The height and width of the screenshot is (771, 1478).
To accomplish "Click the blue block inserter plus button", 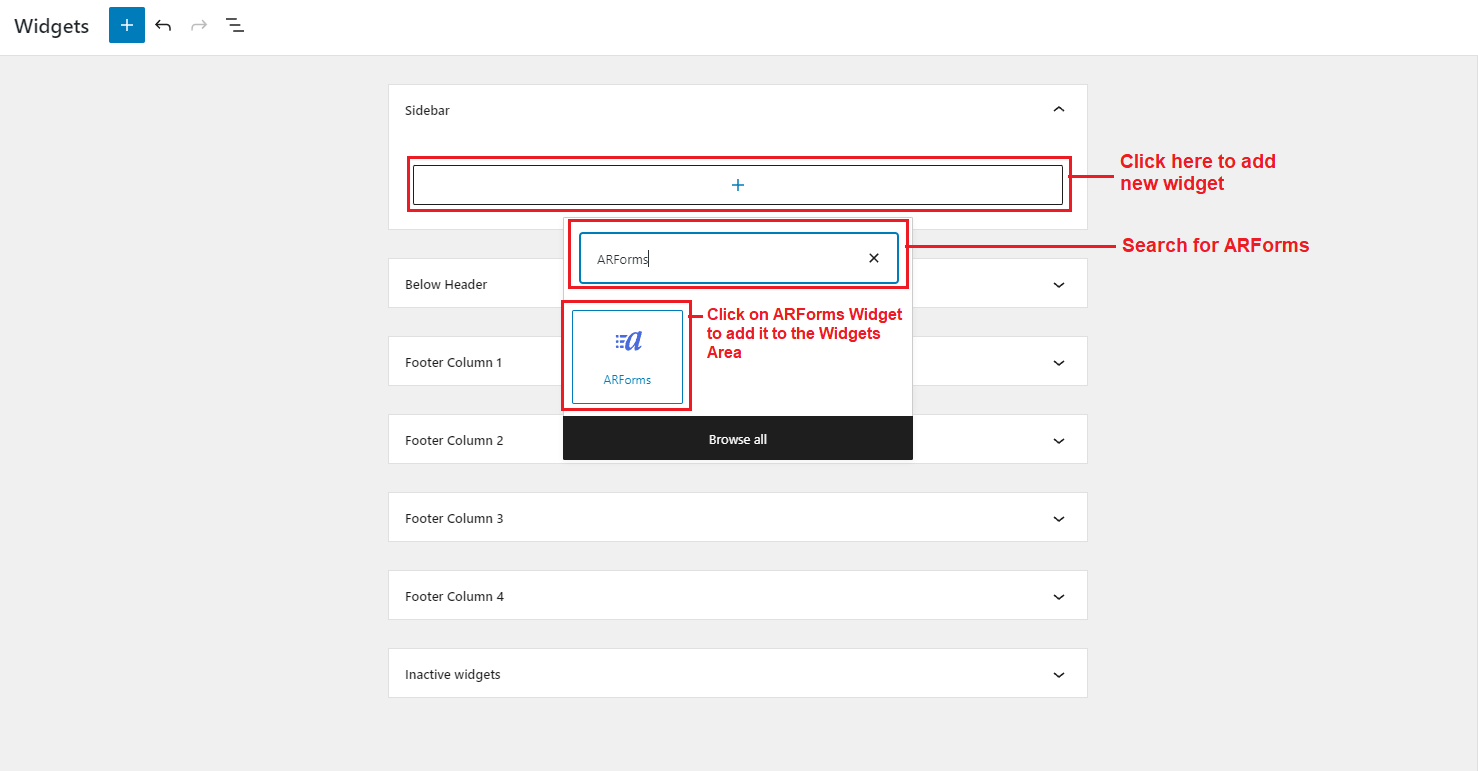I will 126,26.
